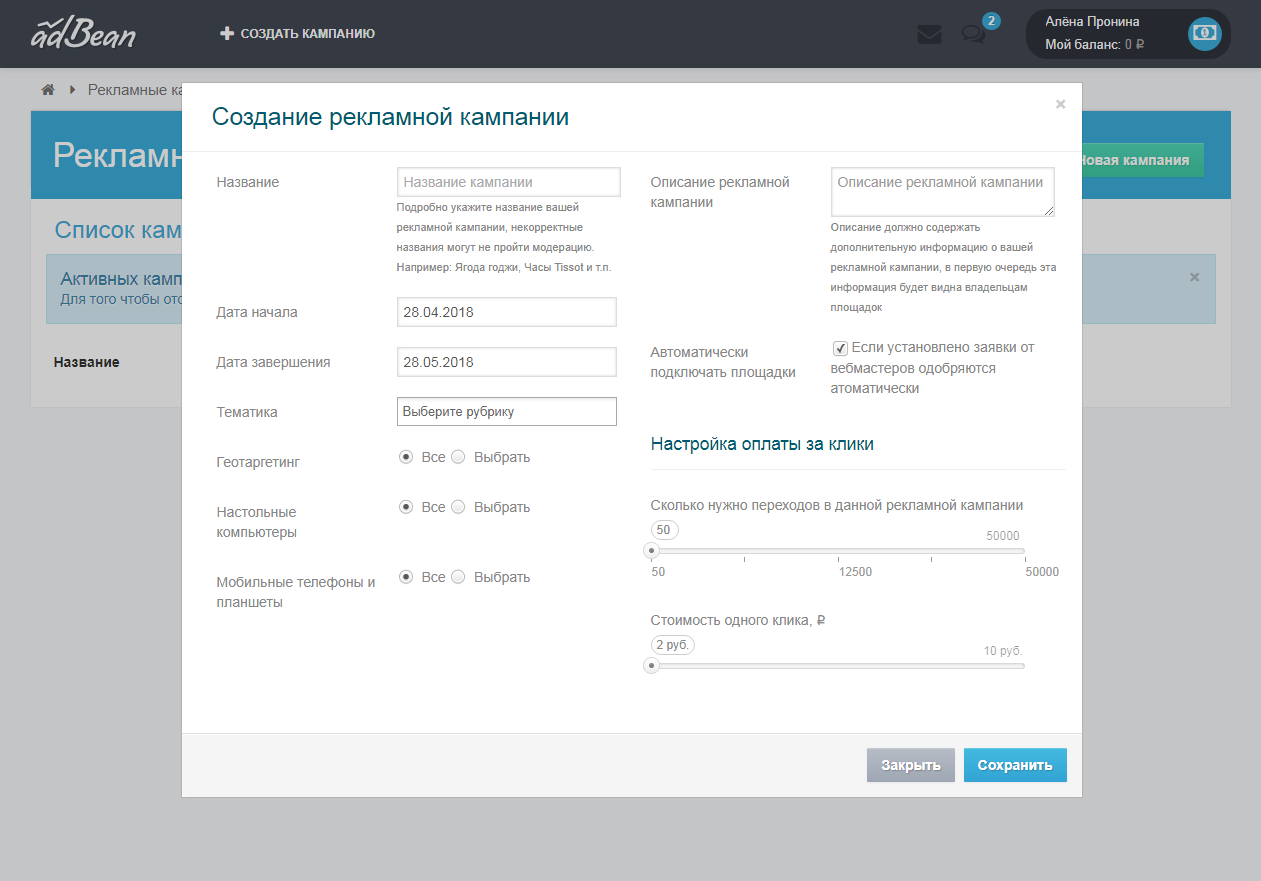This screenshot has height=881, width=1261.
Task: Open the chat messages icon with badge
Action: click(973, 34)
